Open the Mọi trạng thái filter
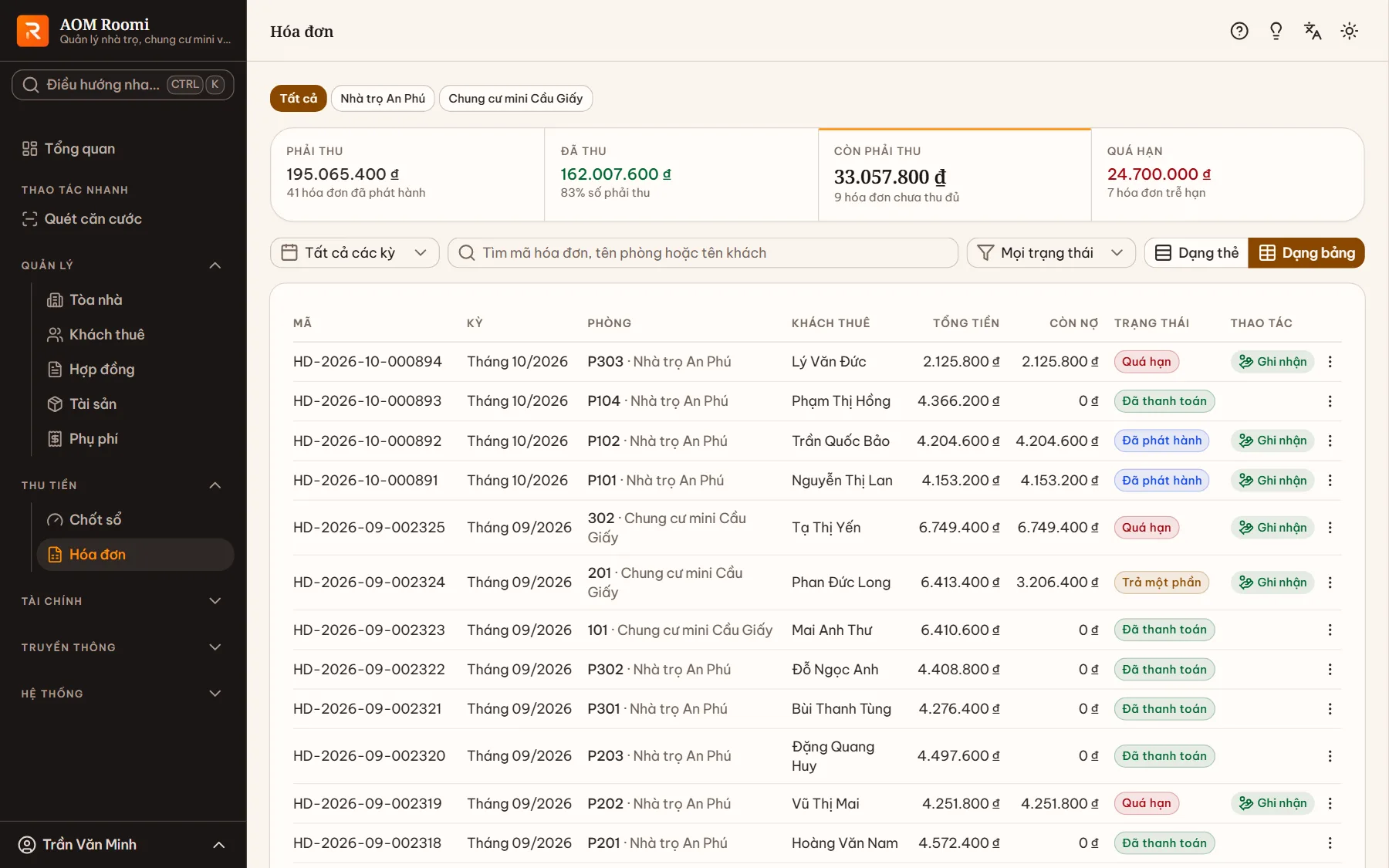Screen dimensions: 1389x868 tap(1051, 253)
